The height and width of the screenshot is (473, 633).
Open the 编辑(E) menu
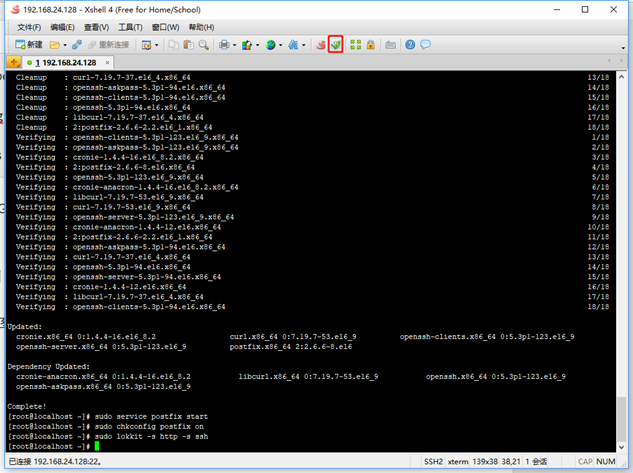[x=62, y=27]
